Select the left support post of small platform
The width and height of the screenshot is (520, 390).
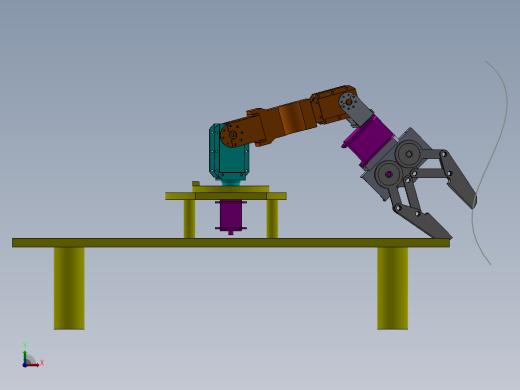pos(189,219)
